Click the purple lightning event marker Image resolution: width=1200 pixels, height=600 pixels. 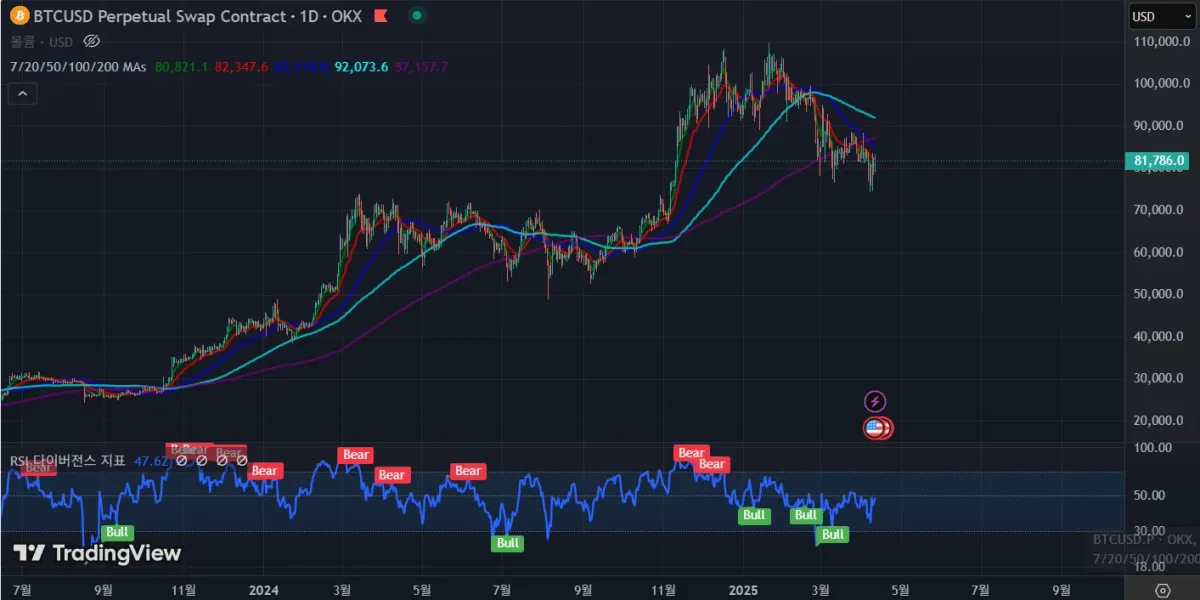click(875, 402)
